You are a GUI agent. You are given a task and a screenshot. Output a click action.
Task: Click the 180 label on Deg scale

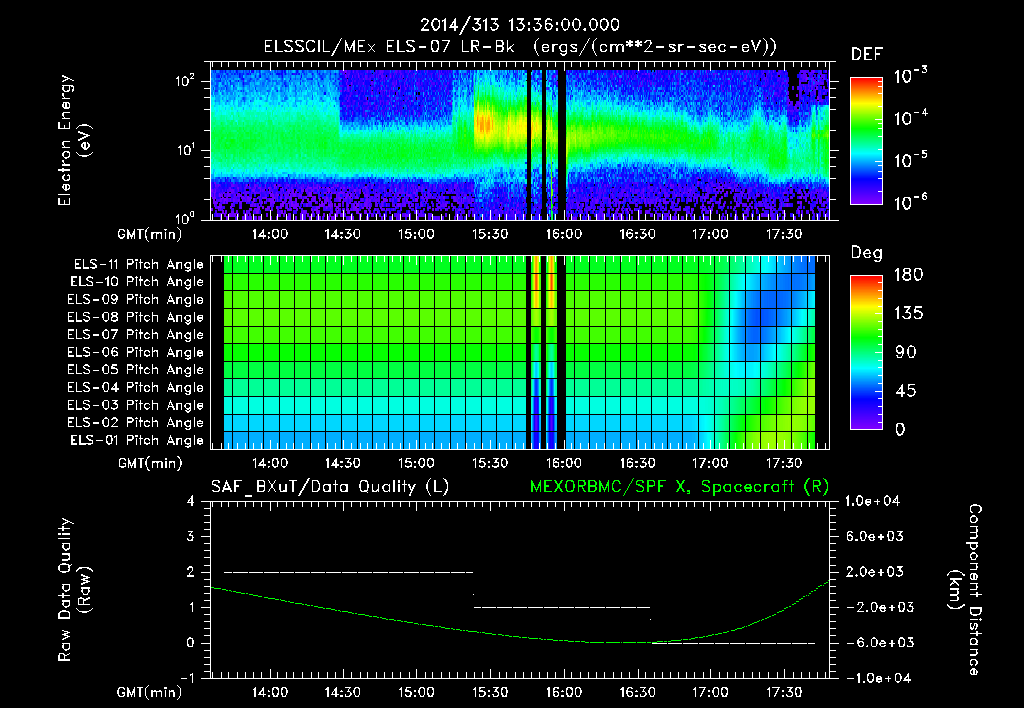click(x=908, y=275)
